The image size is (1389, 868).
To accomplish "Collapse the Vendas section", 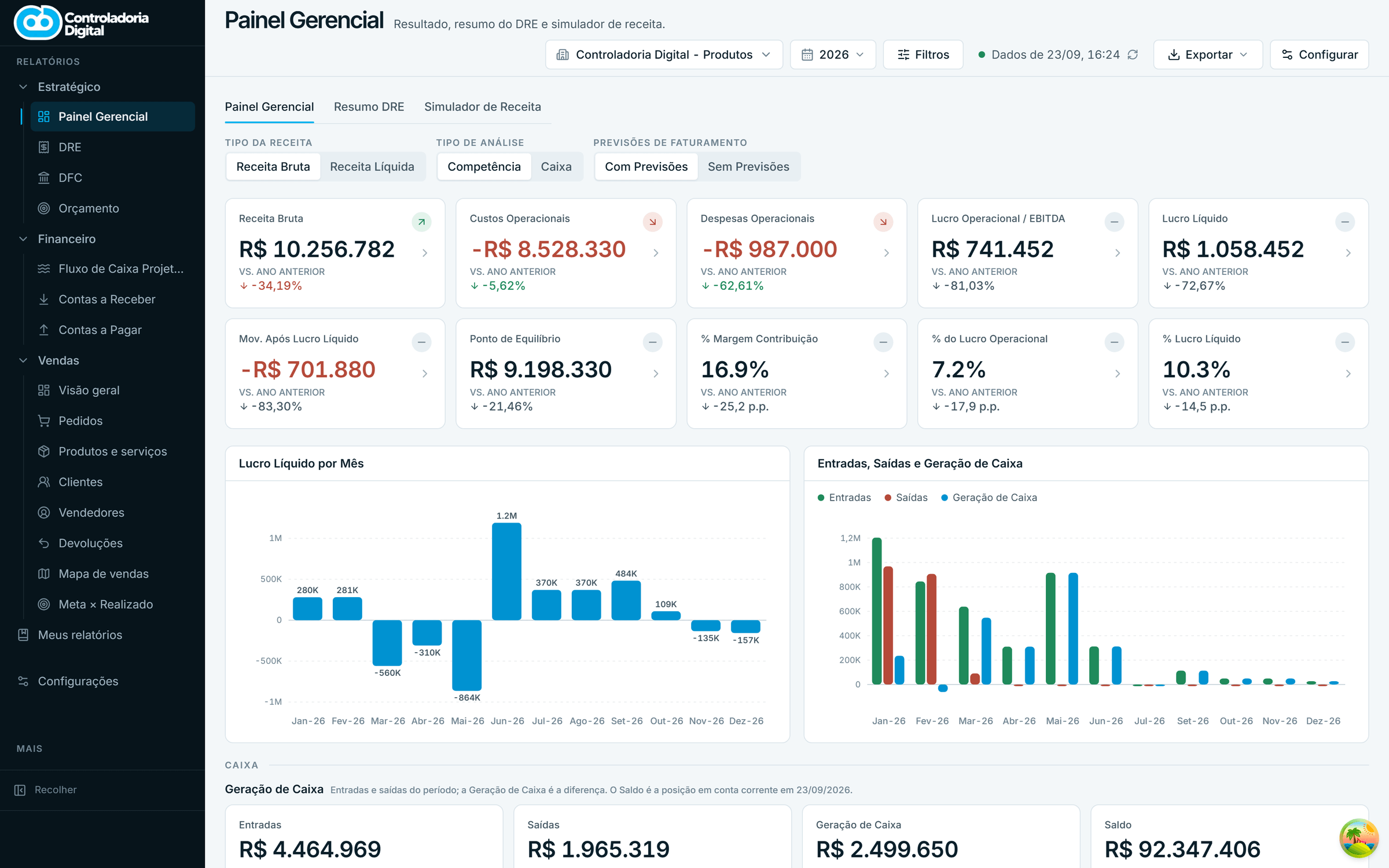I will [x=23, y=361].
